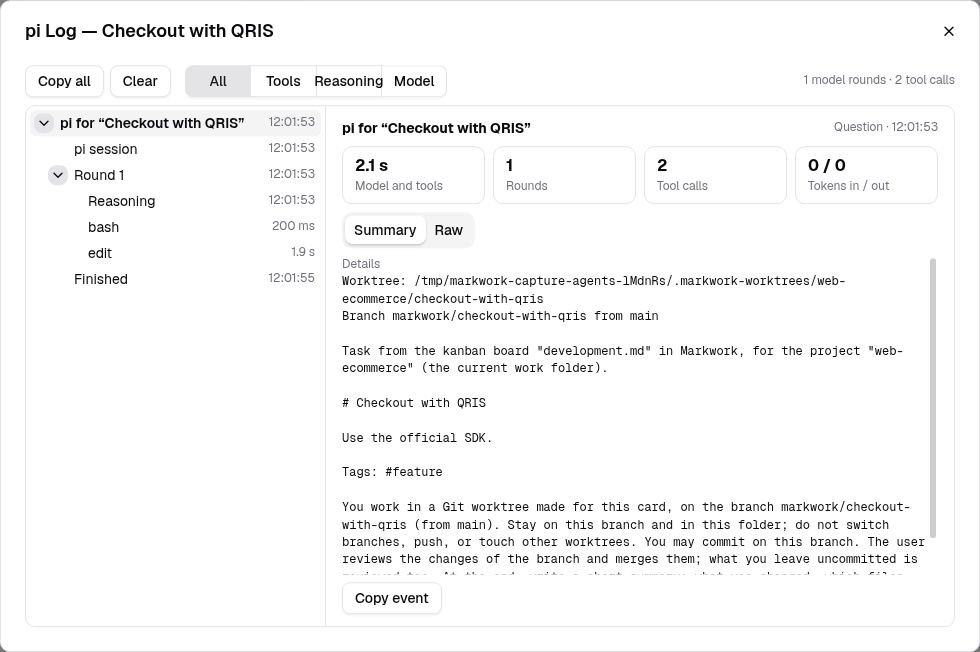980x652 pixels.
Task: Click the "Tags: #feature" line
Action: [x=392, y=472]
